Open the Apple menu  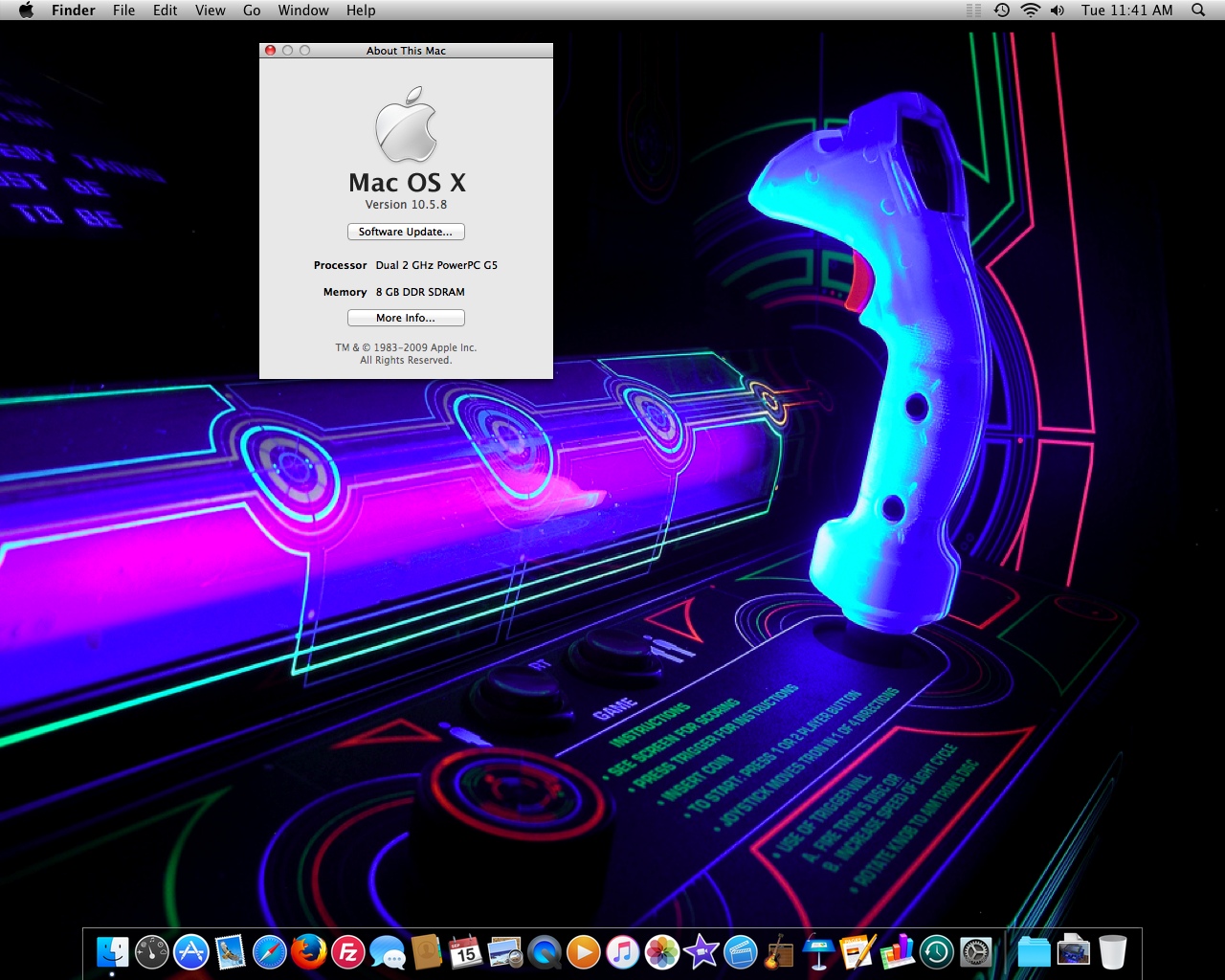tap(26, 11)
